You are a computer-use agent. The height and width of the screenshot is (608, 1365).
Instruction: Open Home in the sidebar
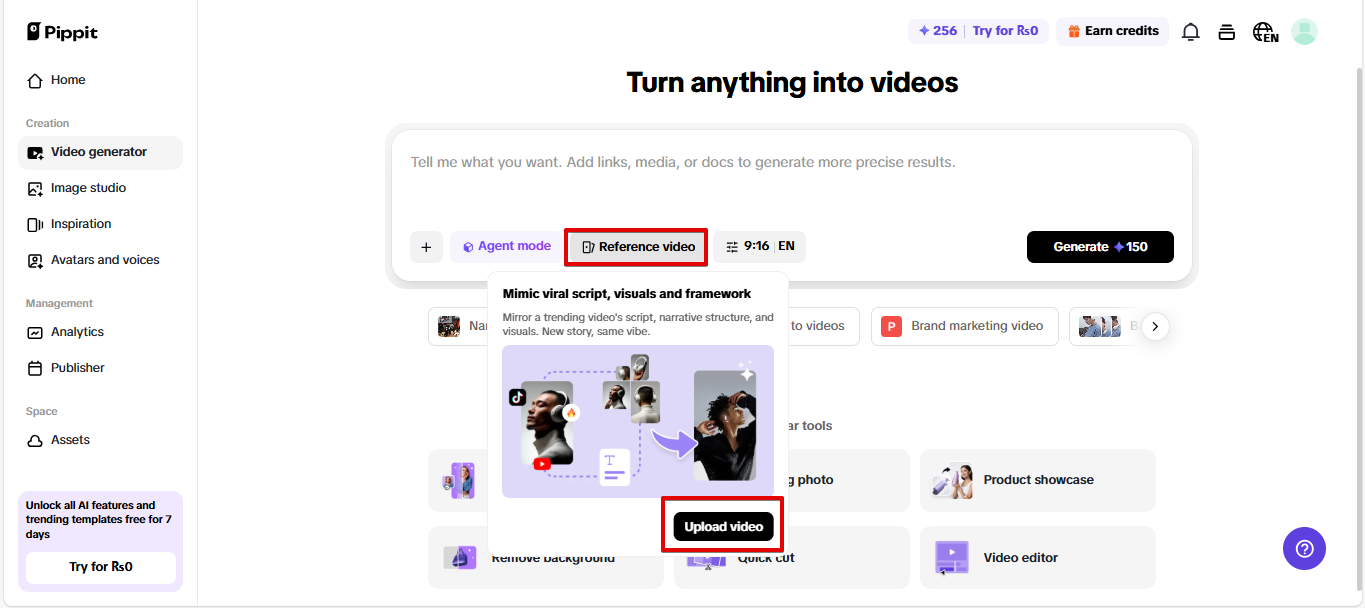click(x=68, y=80)
